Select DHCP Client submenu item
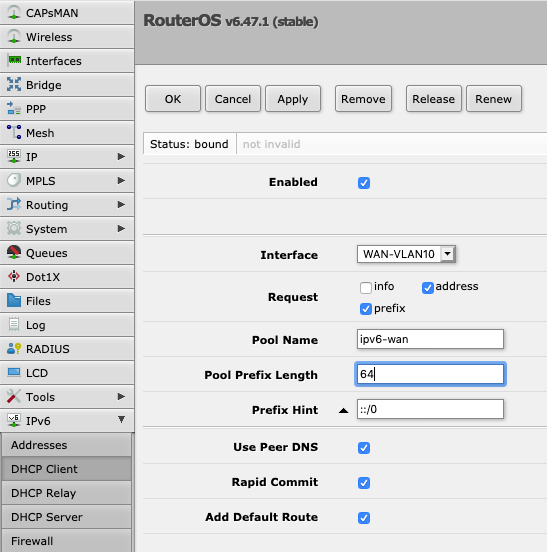 point(67,469)
